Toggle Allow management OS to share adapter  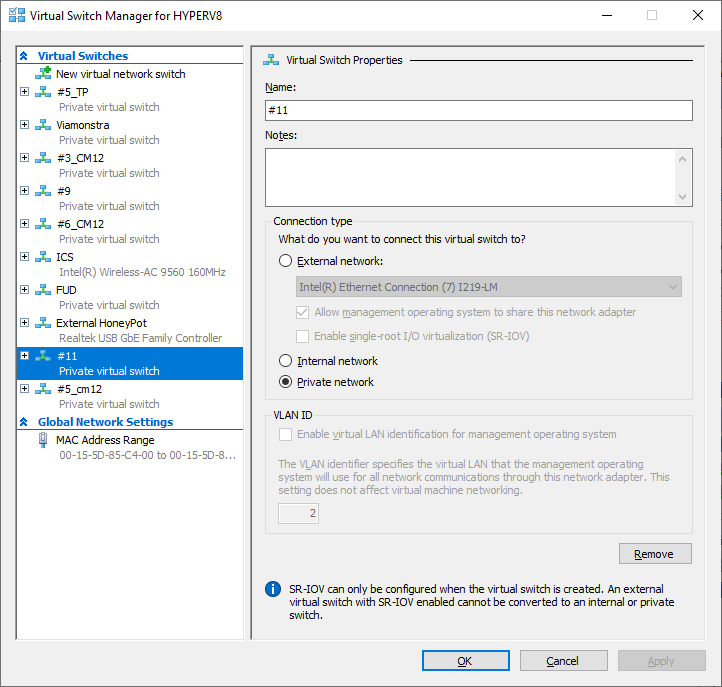303,312
